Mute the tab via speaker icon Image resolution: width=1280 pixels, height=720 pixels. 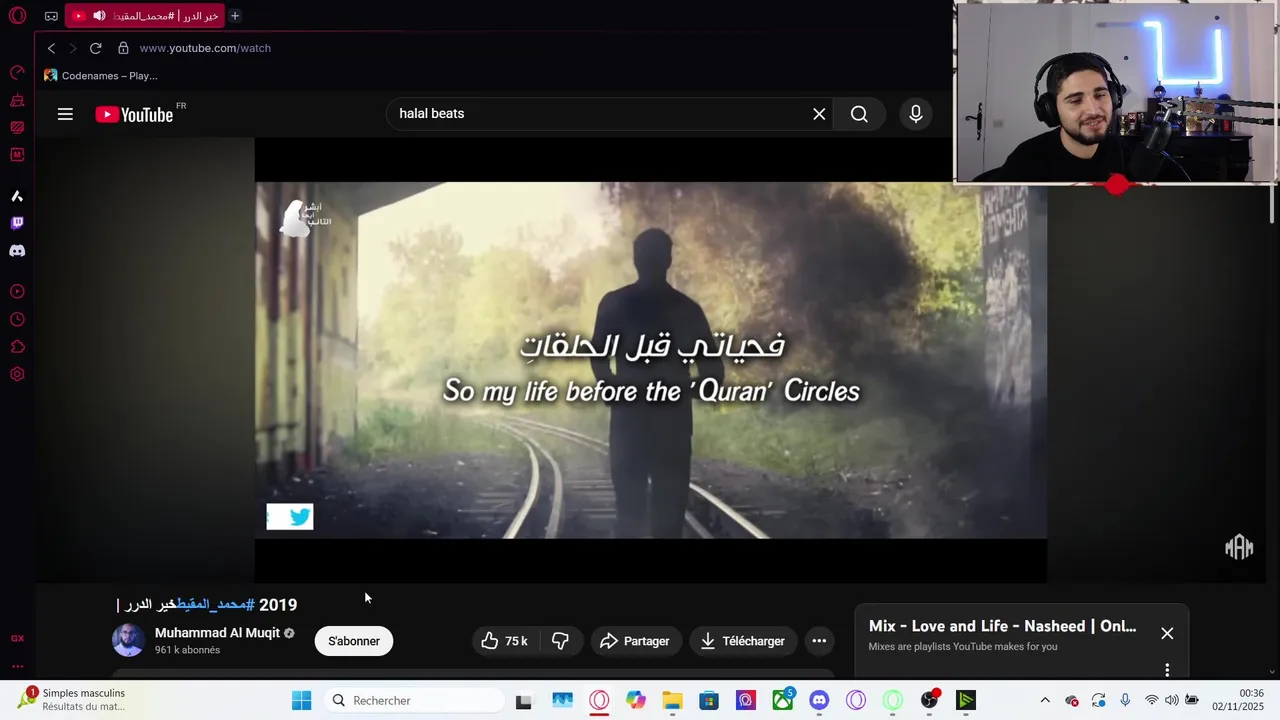[99, 16]
